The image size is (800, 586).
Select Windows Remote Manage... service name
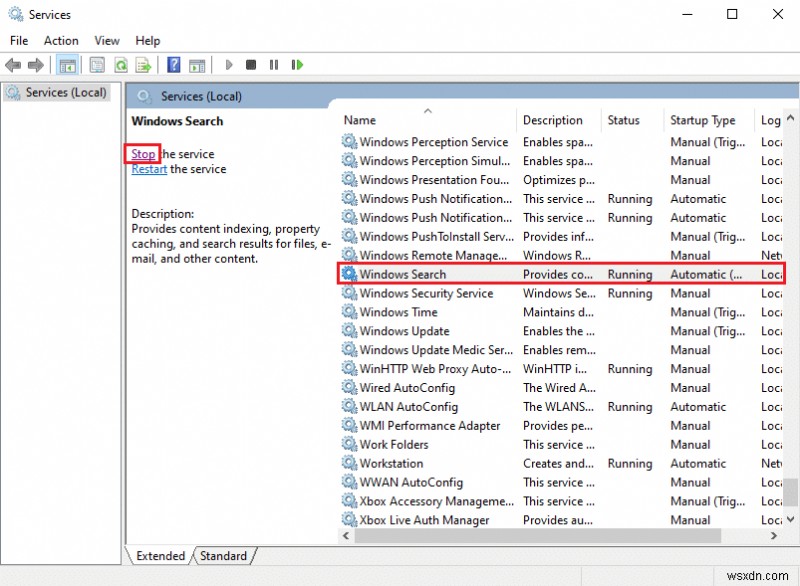click(433, 255)
